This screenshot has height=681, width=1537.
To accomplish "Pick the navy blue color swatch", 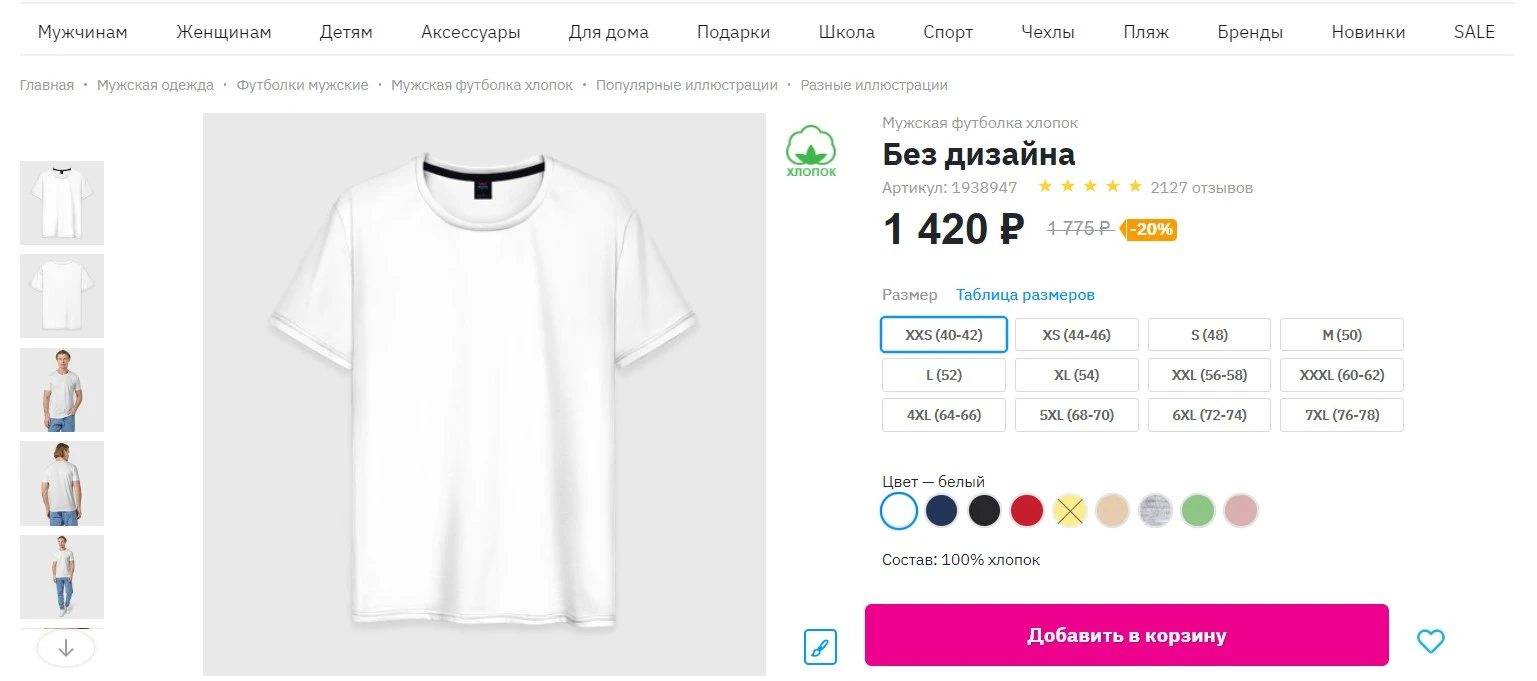I will pos(941,511).
